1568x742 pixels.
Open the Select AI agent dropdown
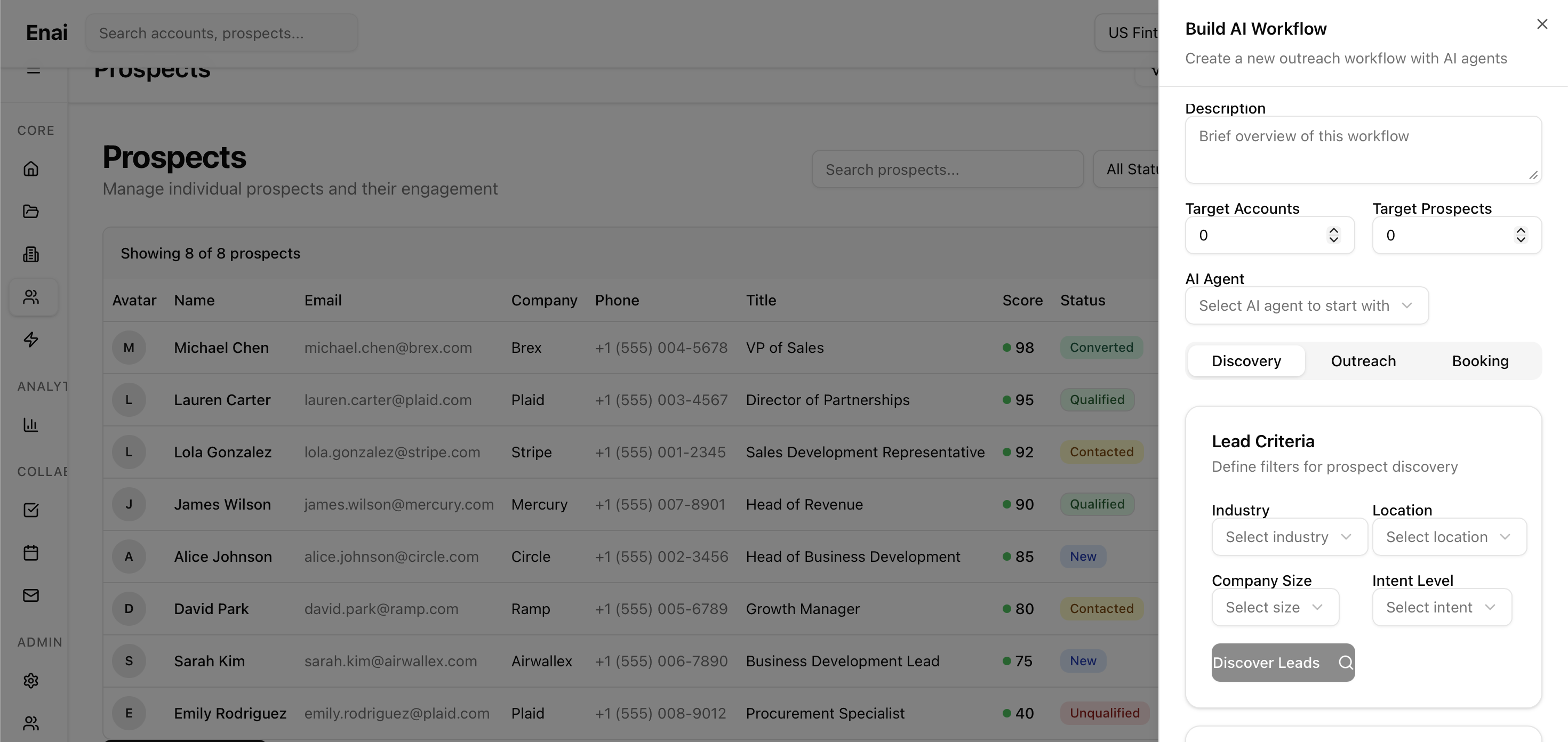1306,305
